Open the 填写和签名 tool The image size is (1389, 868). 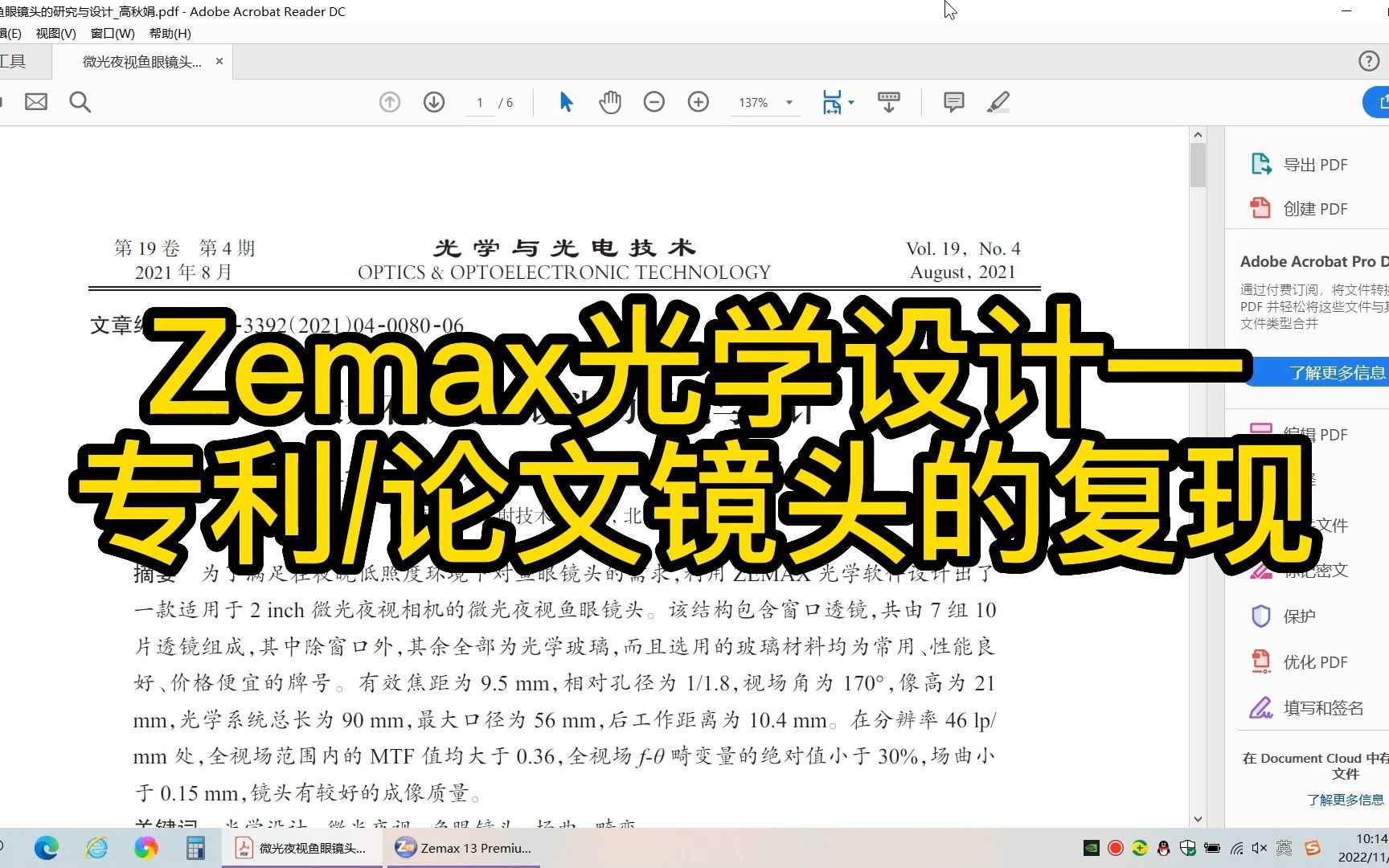point(1307,707)
